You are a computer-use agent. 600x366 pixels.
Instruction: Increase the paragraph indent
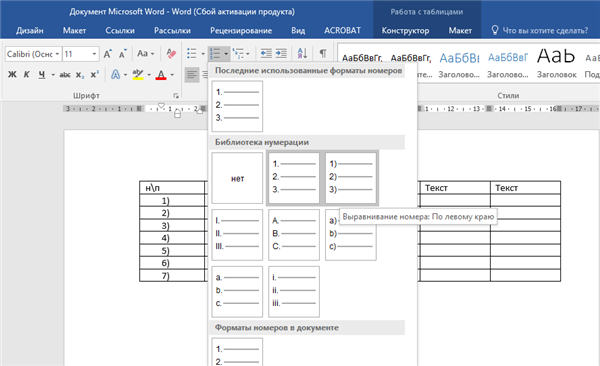tap(281, 54)
